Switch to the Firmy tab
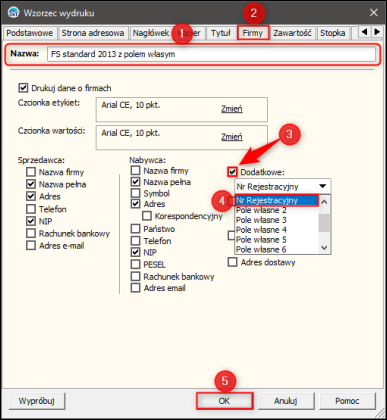 tap(253, 33)
